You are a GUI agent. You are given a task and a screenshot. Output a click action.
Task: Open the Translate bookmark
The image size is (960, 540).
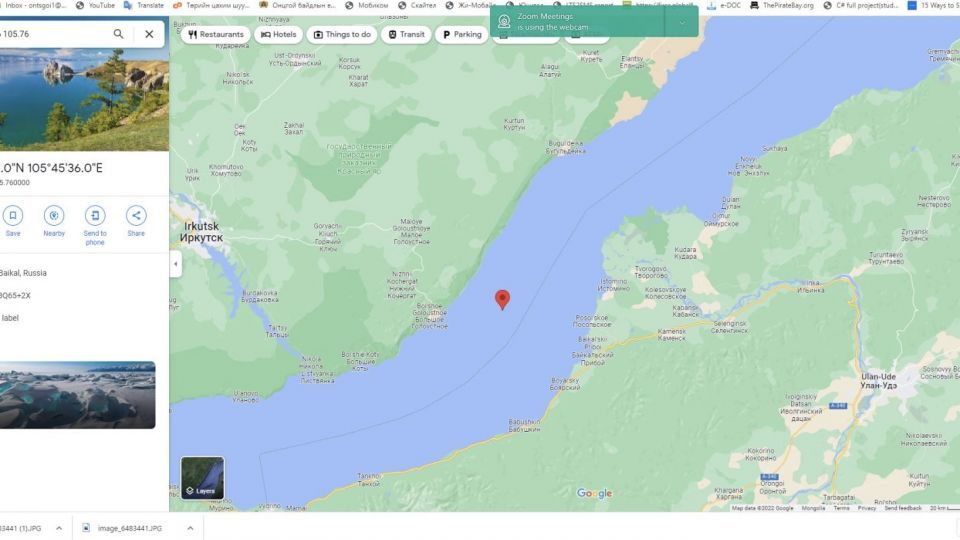pyautogui.click(x=144, y=5)
